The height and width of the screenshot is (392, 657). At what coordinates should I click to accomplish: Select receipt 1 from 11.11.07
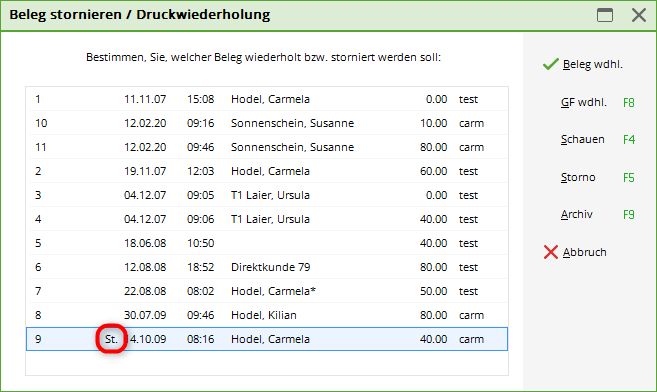267,99
